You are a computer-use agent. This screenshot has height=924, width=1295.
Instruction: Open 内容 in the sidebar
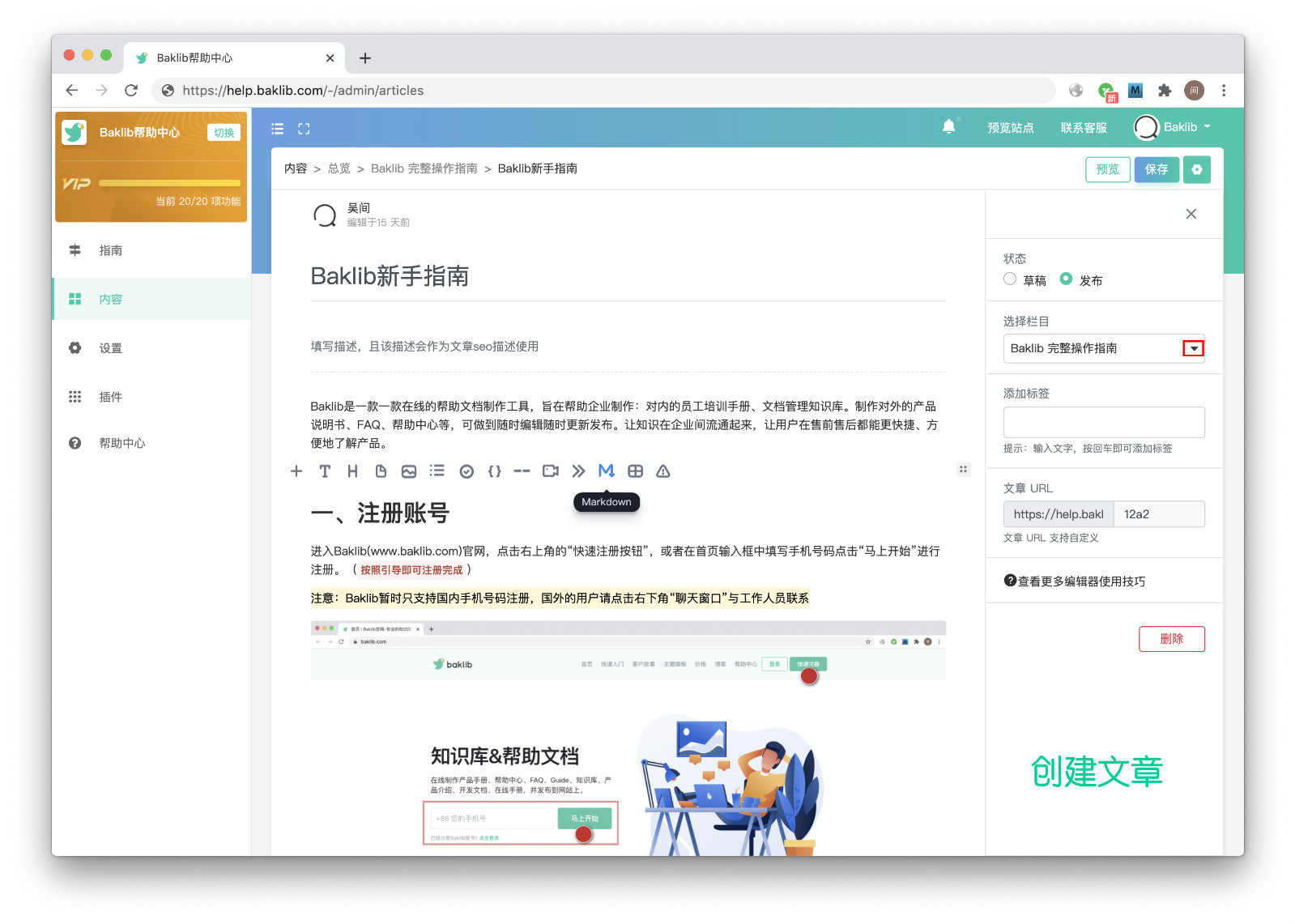coord(151,299)
